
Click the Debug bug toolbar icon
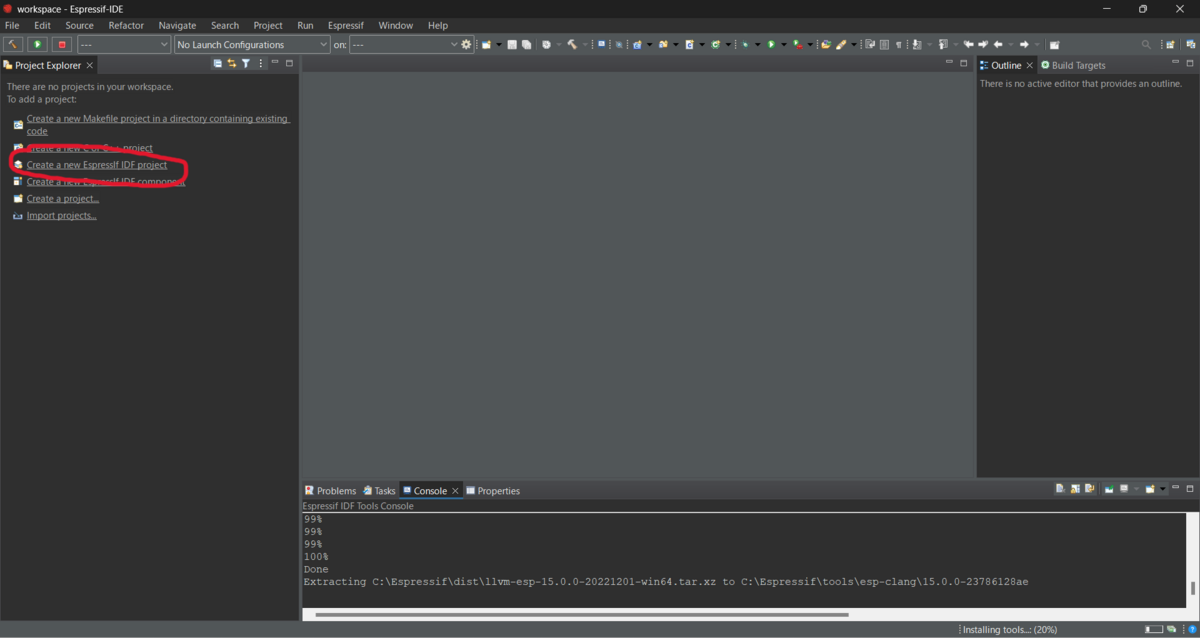point(744,44)
